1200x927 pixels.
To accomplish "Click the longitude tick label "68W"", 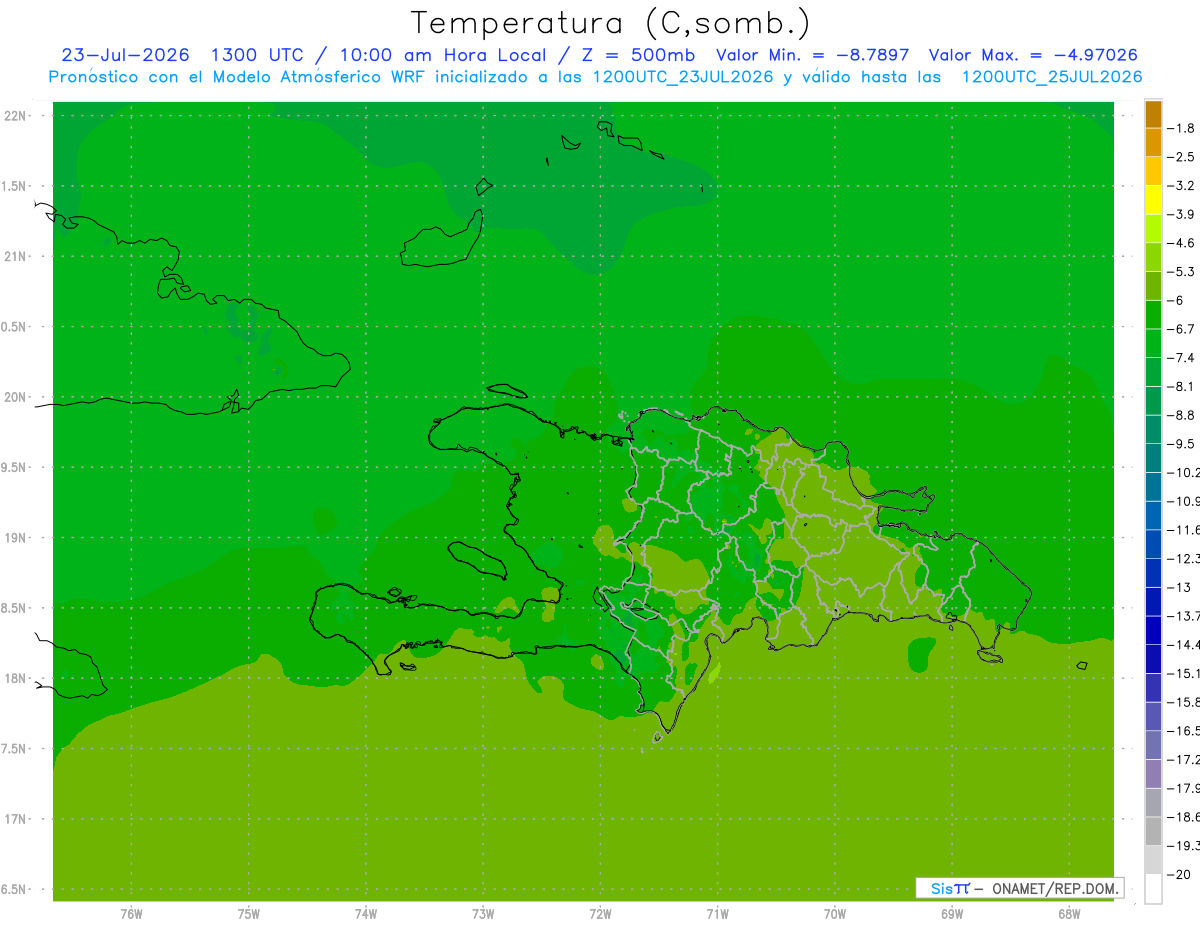I will pyautogui.click(x=1069, y=914).
